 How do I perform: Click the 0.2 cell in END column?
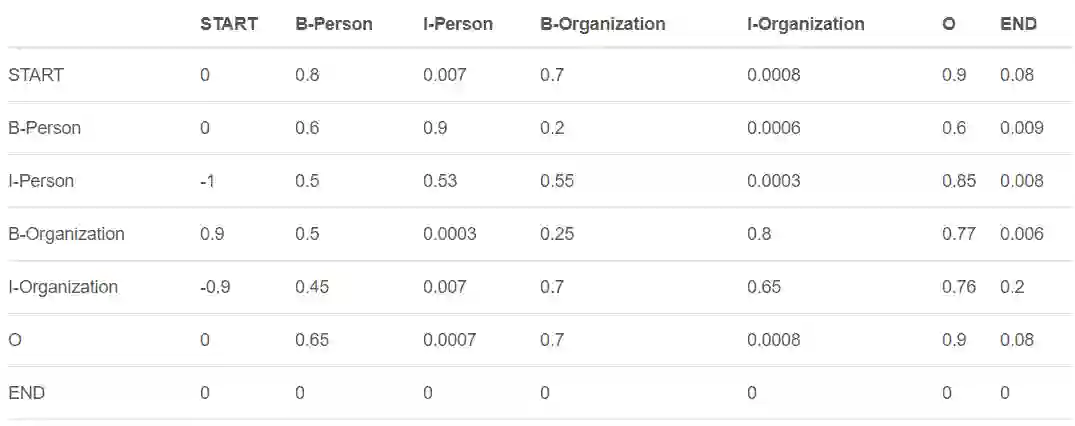click(1012, 287)
